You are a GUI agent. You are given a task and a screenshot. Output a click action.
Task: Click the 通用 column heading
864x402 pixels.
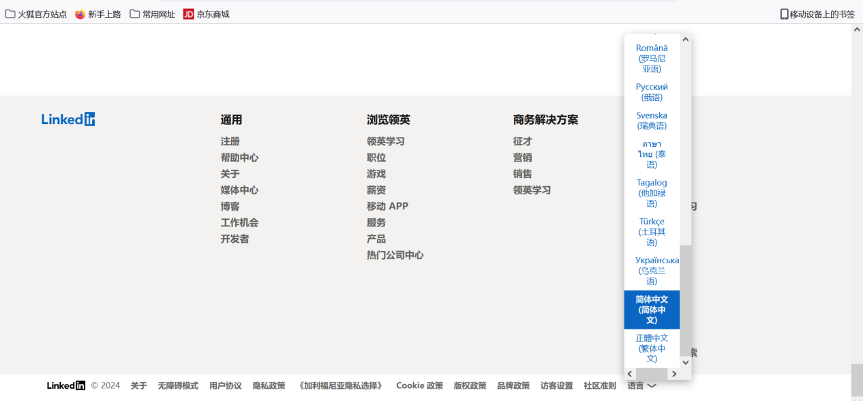click(x=231, y=119)
